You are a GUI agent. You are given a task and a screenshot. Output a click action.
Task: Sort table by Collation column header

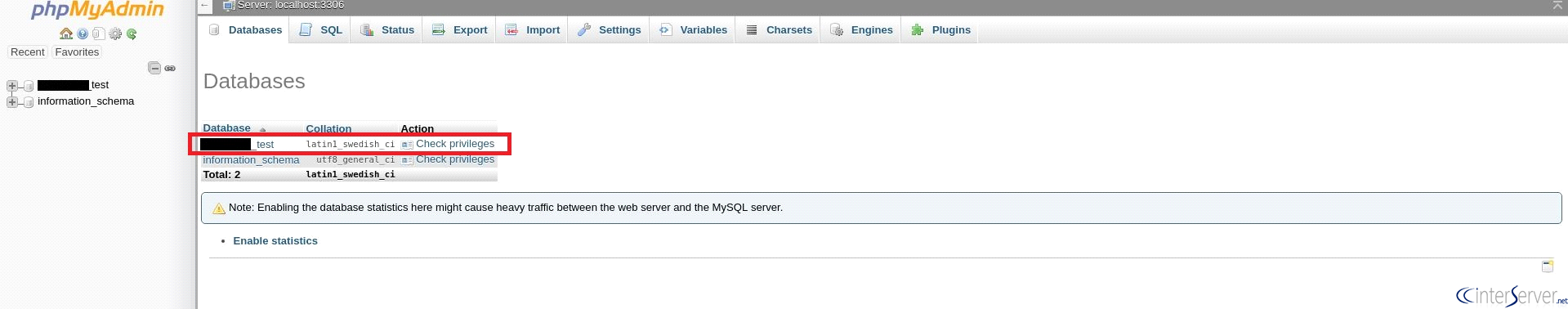[x=328, y=129]
